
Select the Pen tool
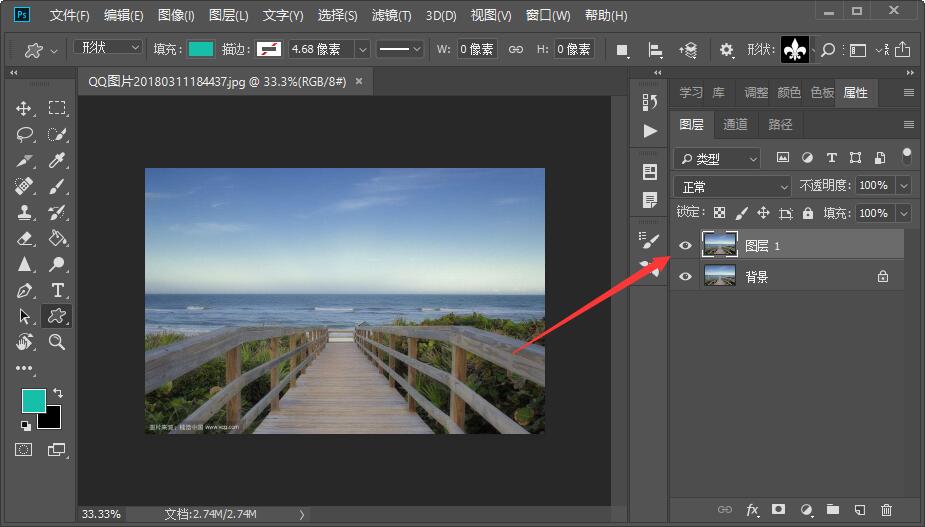point(24,290)
